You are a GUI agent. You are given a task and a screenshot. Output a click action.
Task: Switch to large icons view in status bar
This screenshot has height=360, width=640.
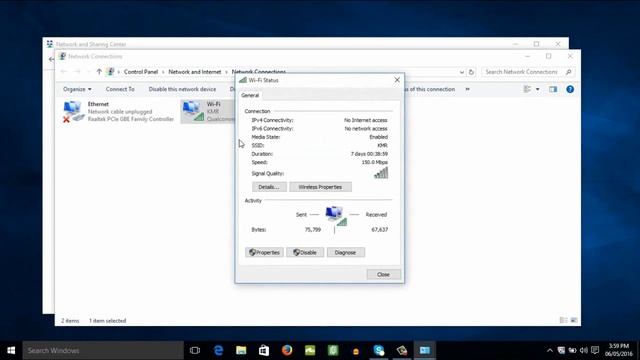[574, 320]
